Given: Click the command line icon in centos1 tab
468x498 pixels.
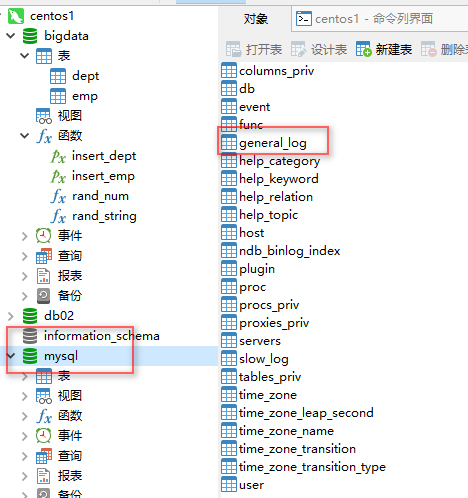Looking at the screenshot, I should point(304,19).
